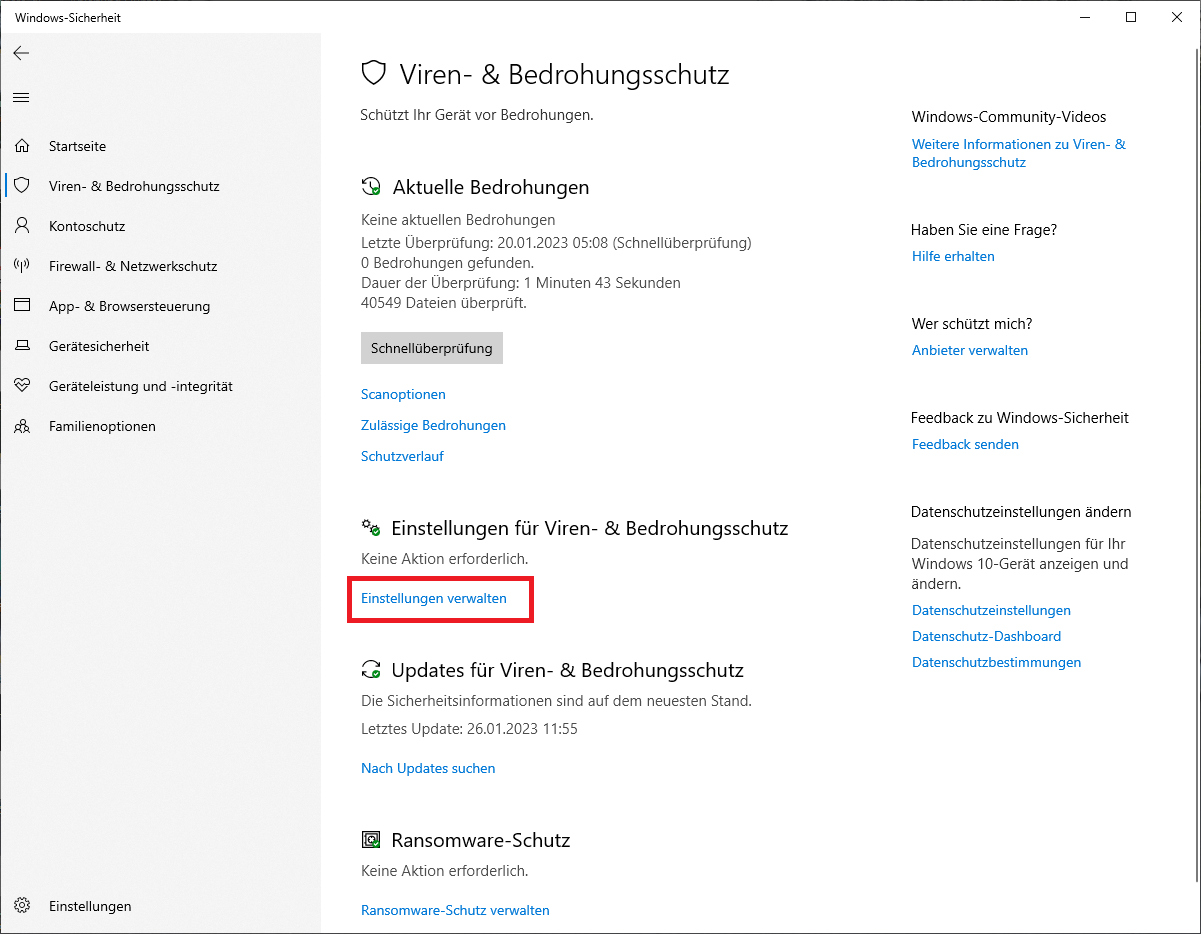Click the Hilfe erhalten link
This screenshot has width=1201, height=934.
click(953, 256)
